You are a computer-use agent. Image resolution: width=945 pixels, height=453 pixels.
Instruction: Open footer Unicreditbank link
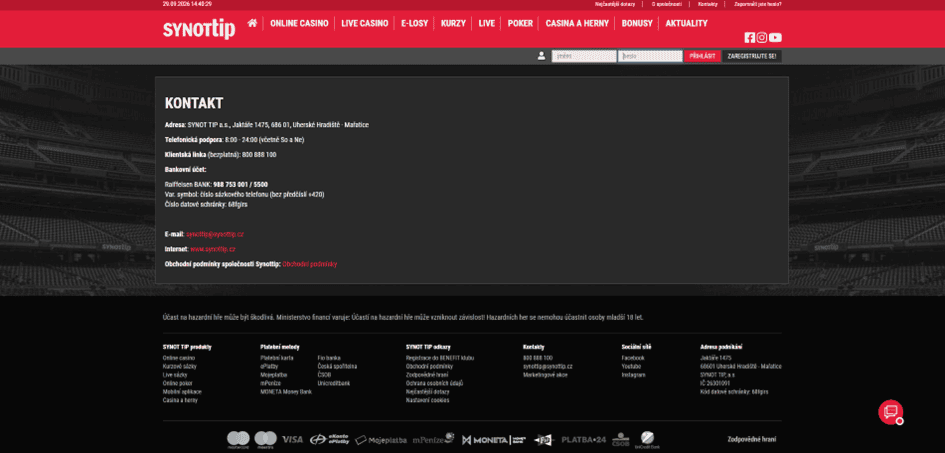pyautogui.click(x=334, y=383)
